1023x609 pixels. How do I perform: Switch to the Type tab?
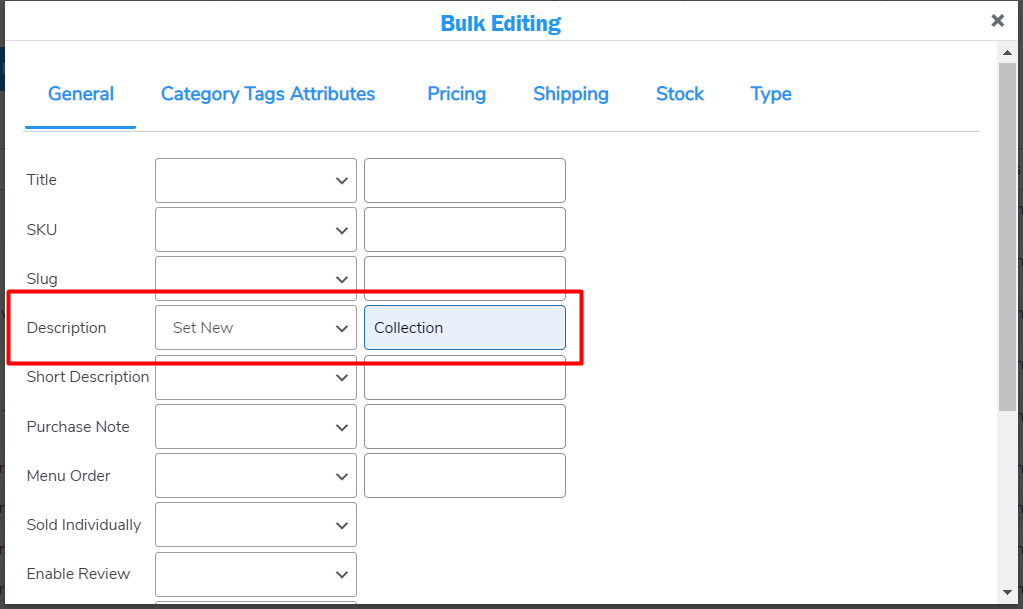tap(770, 93)
